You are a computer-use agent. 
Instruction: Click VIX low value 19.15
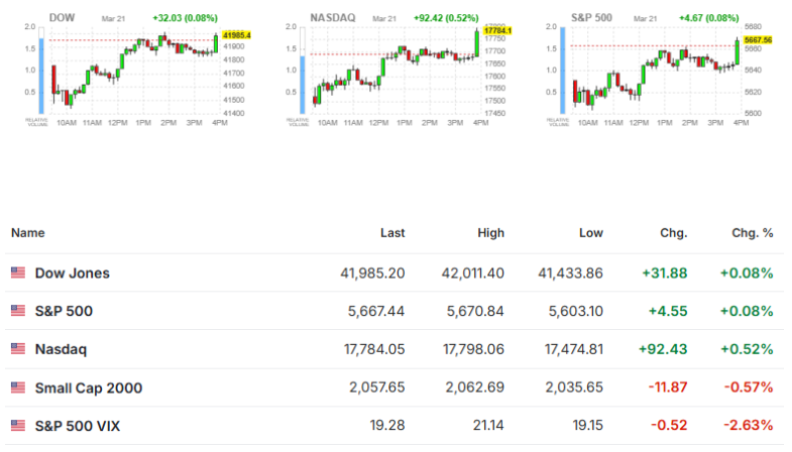587,425
